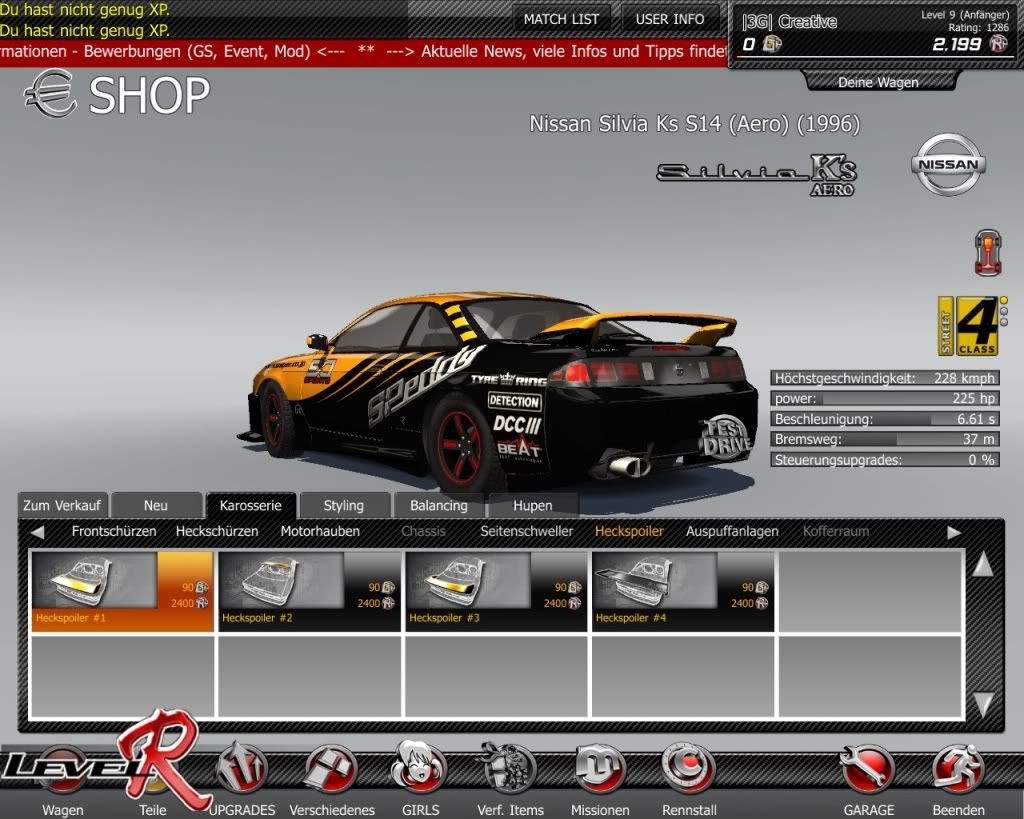Screen dimensions: 1024x819
Task: Select the Auspuffanlagen category
Action: pyautogui.click(x=732, y=532)
